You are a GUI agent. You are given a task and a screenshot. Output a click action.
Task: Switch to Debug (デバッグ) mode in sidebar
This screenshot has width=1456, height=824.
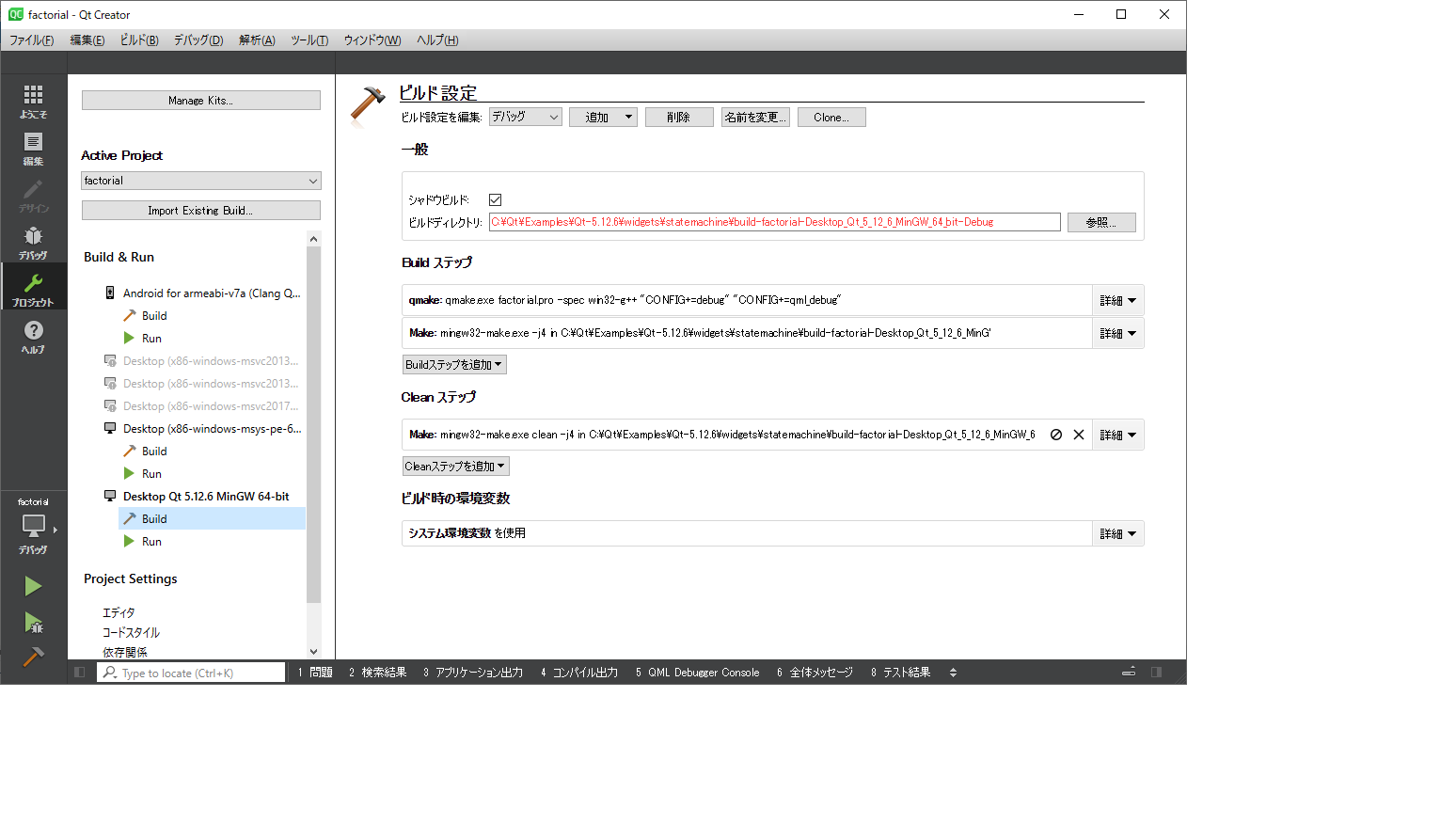33,242
